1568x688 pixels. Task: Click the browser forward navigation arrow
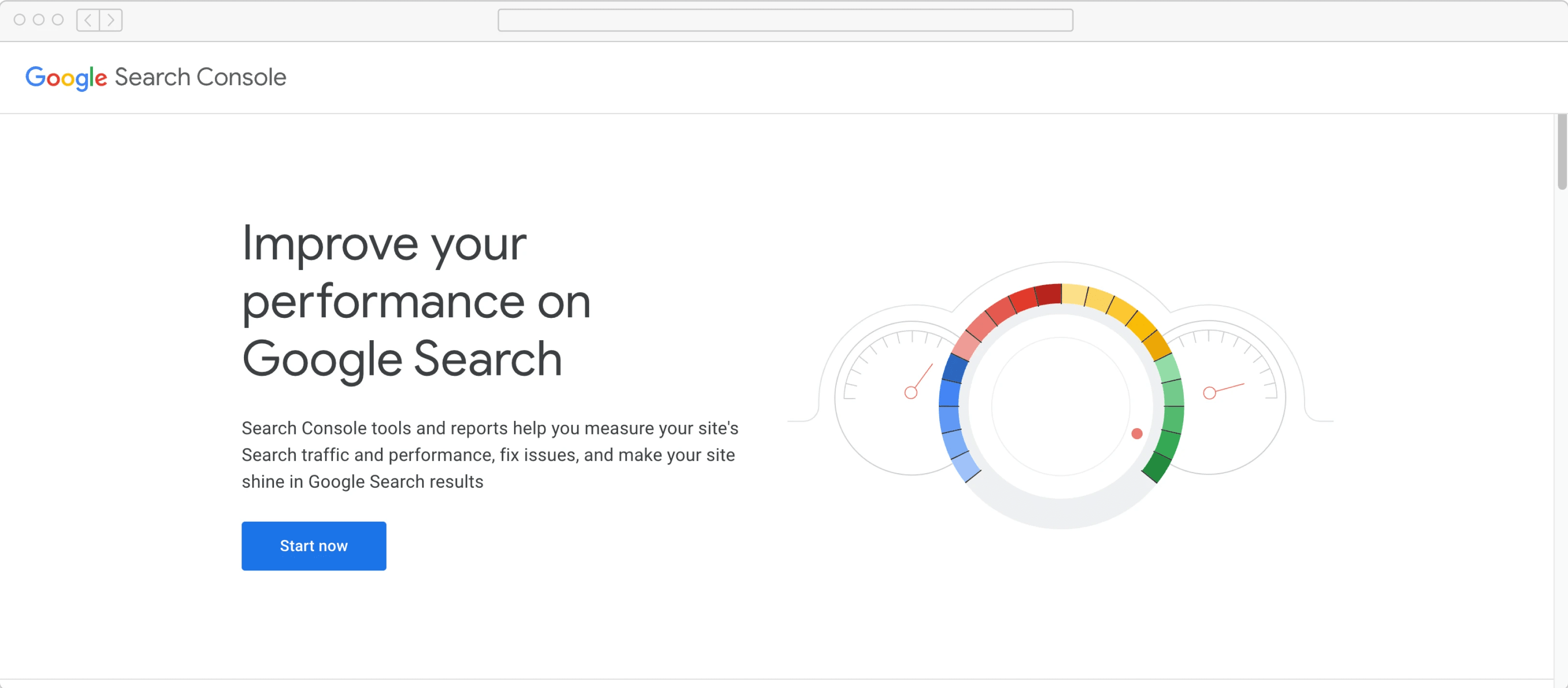point(111,20)
